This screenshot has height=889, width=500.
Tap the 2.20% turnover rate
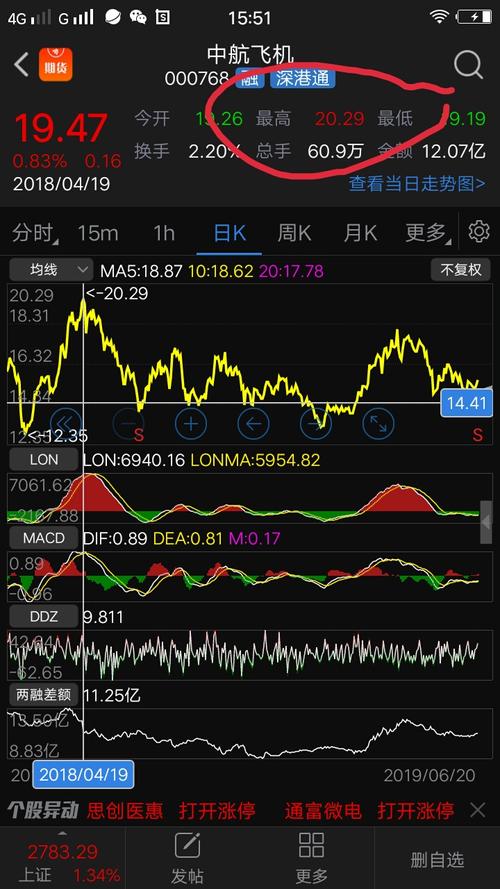tap(215, 151)
